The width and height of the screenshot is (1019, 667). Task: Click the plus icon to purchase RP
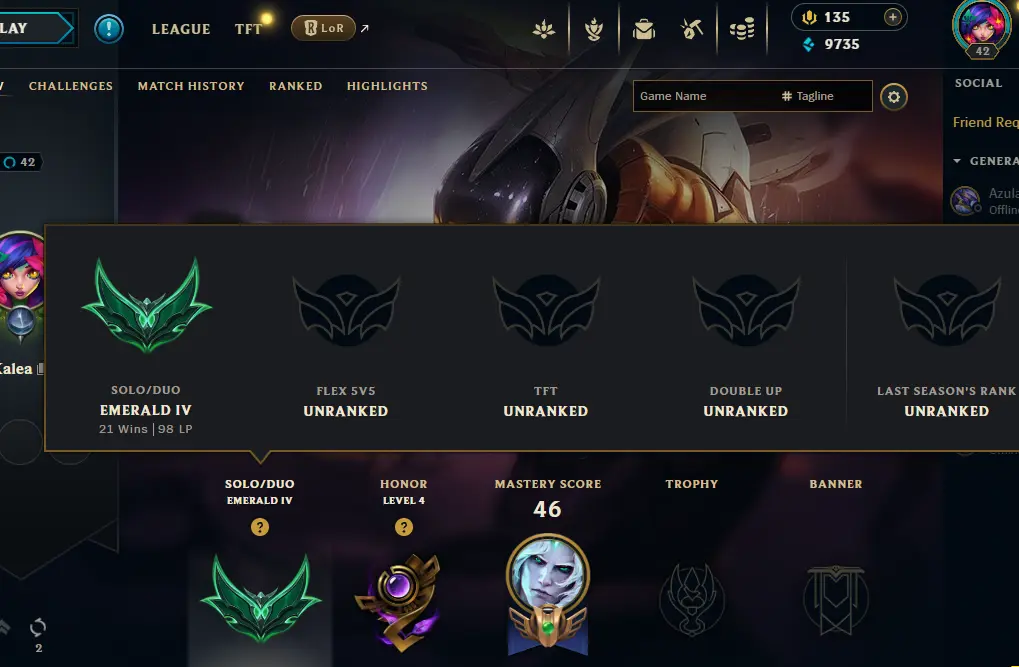point(893,17)
